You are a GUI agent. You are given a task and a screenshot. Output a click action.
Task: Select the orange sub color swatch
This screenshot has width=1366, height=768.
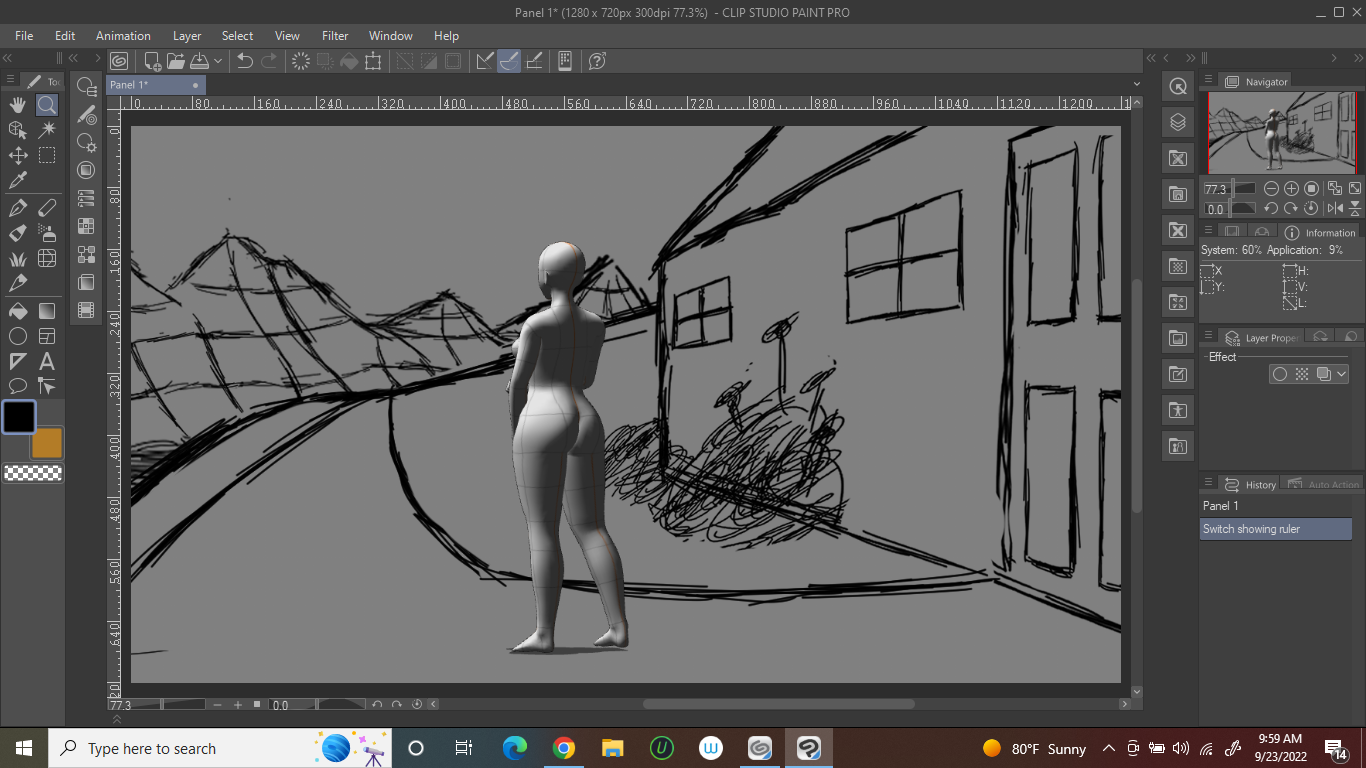[x=48, y=443]
